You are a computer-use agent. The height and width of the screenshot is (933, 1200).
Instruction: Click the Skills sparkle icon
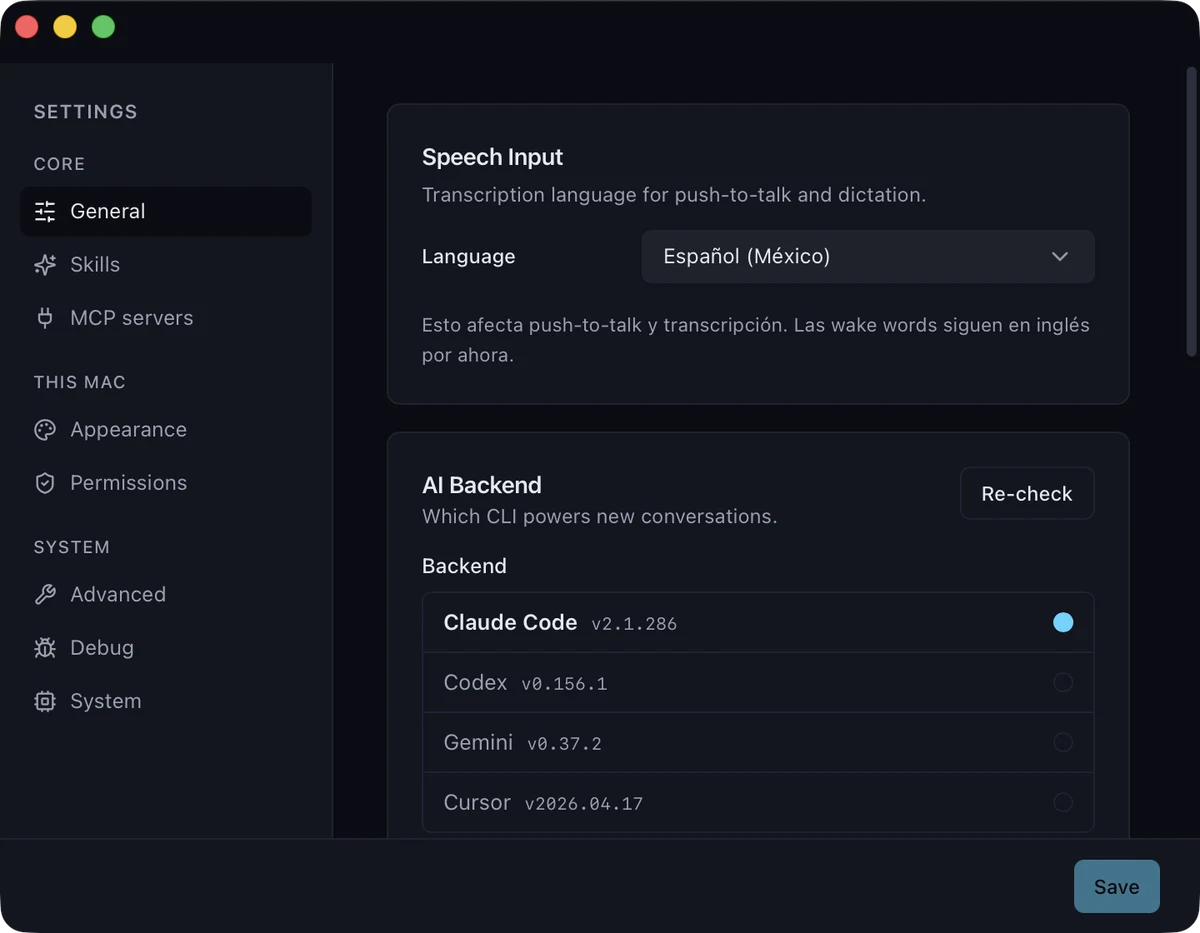click(x=45, y=265)
